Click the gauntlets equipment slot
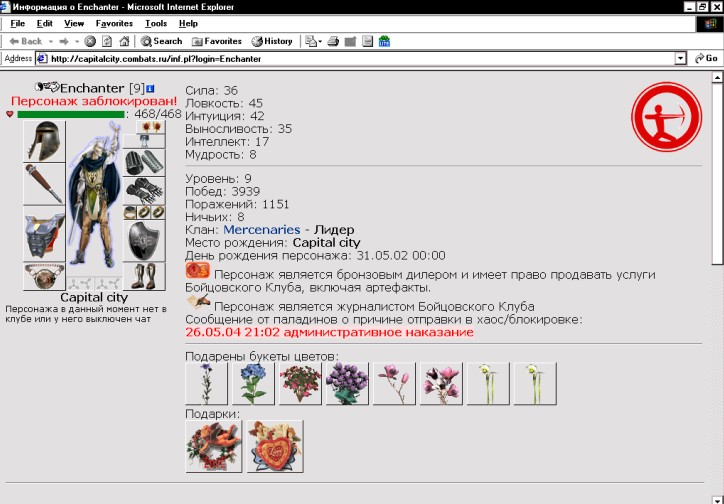Screen dimensions: 724x504 144,190
